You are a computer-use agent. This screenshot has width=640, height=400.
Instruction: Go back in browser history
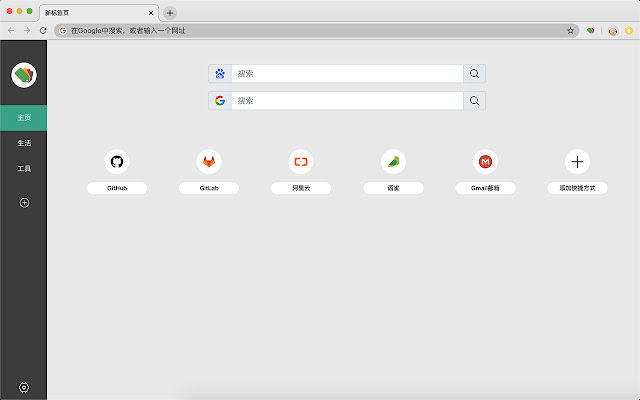[x=11, y=31]
